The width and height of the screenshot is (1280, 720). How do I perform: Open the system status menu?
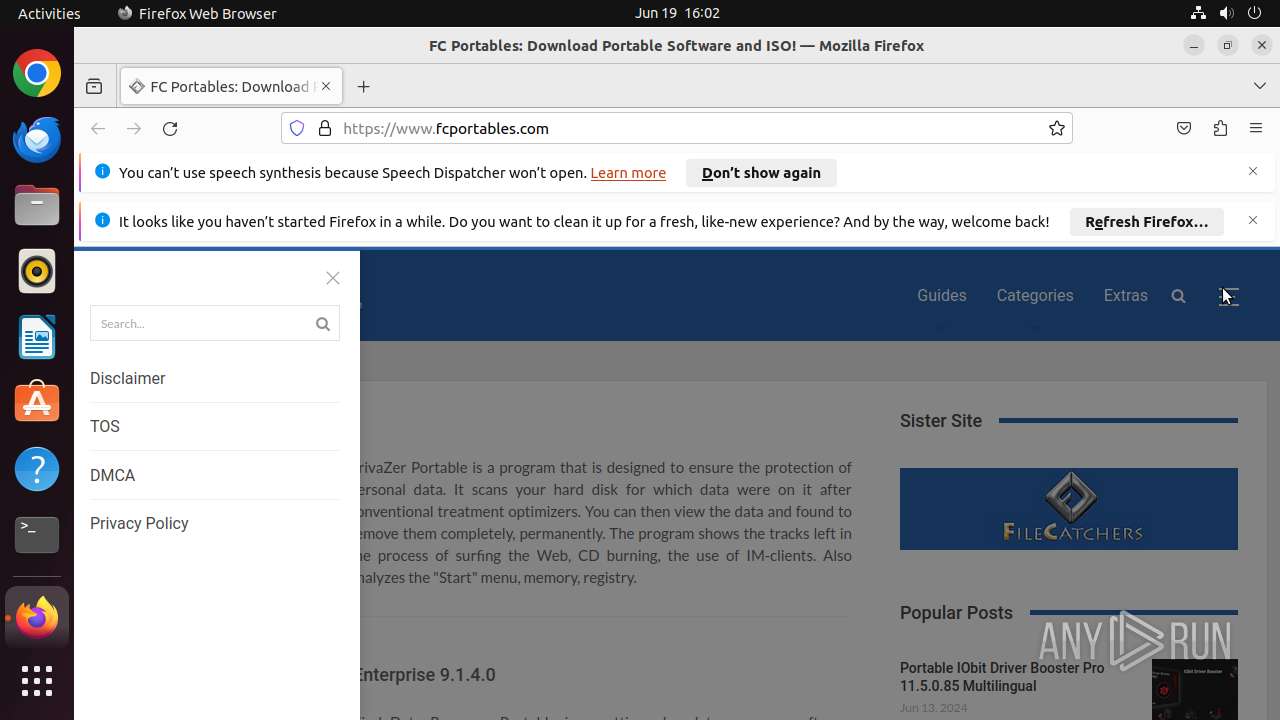pyautogui.click(x=1227, y=13)
